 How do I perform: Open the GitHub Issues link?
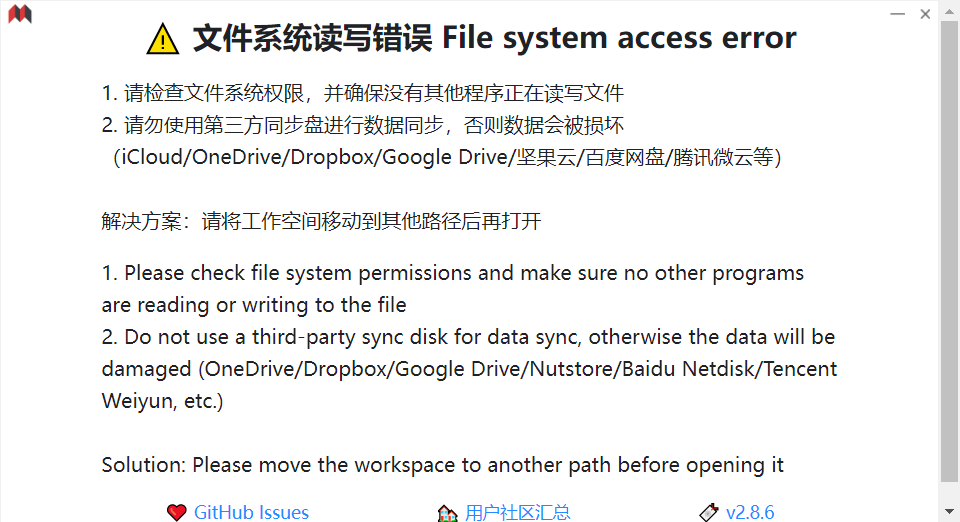[x=251, y=512]
